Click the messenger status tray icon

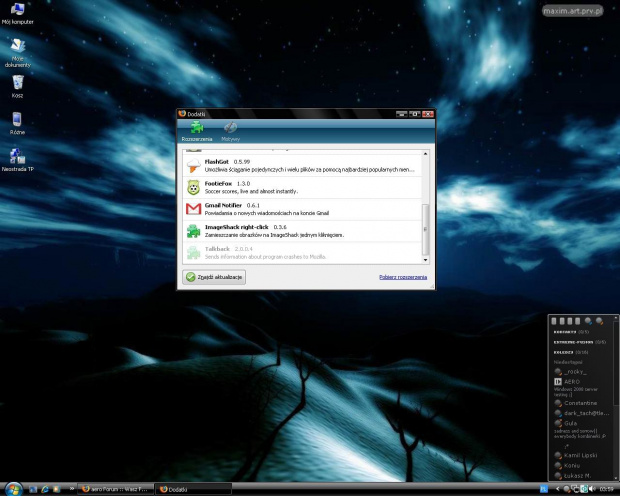pyautogui.click(x=567, y=489)
